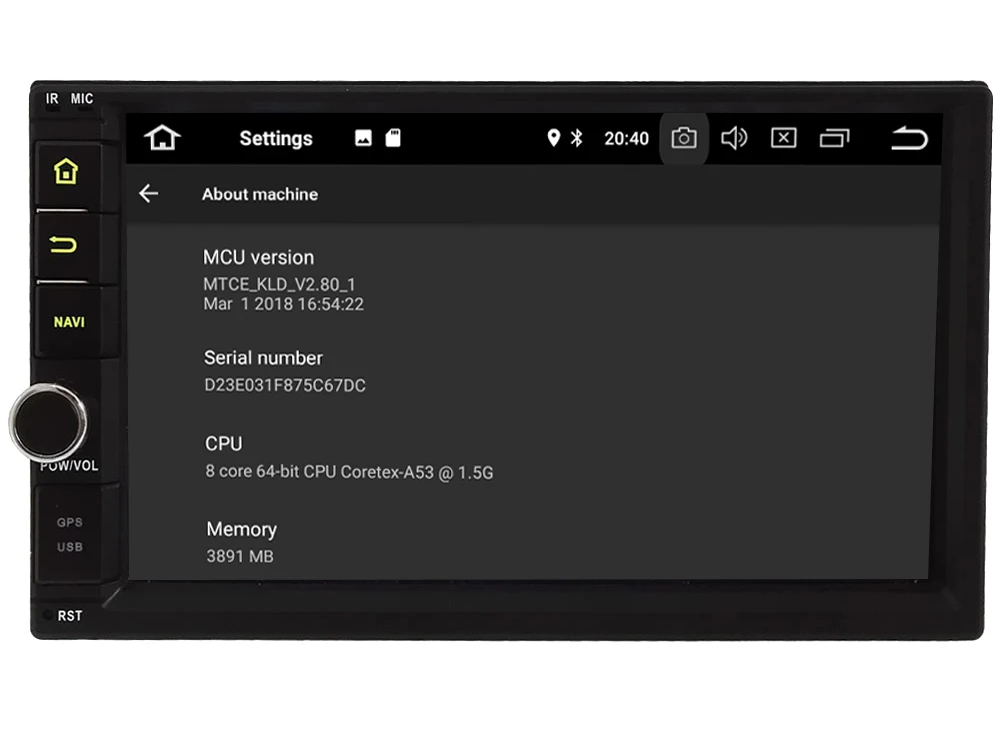Viewport: 1000px width, 750px height.
Task: Open the image notification icon
Action: point(363,138)
